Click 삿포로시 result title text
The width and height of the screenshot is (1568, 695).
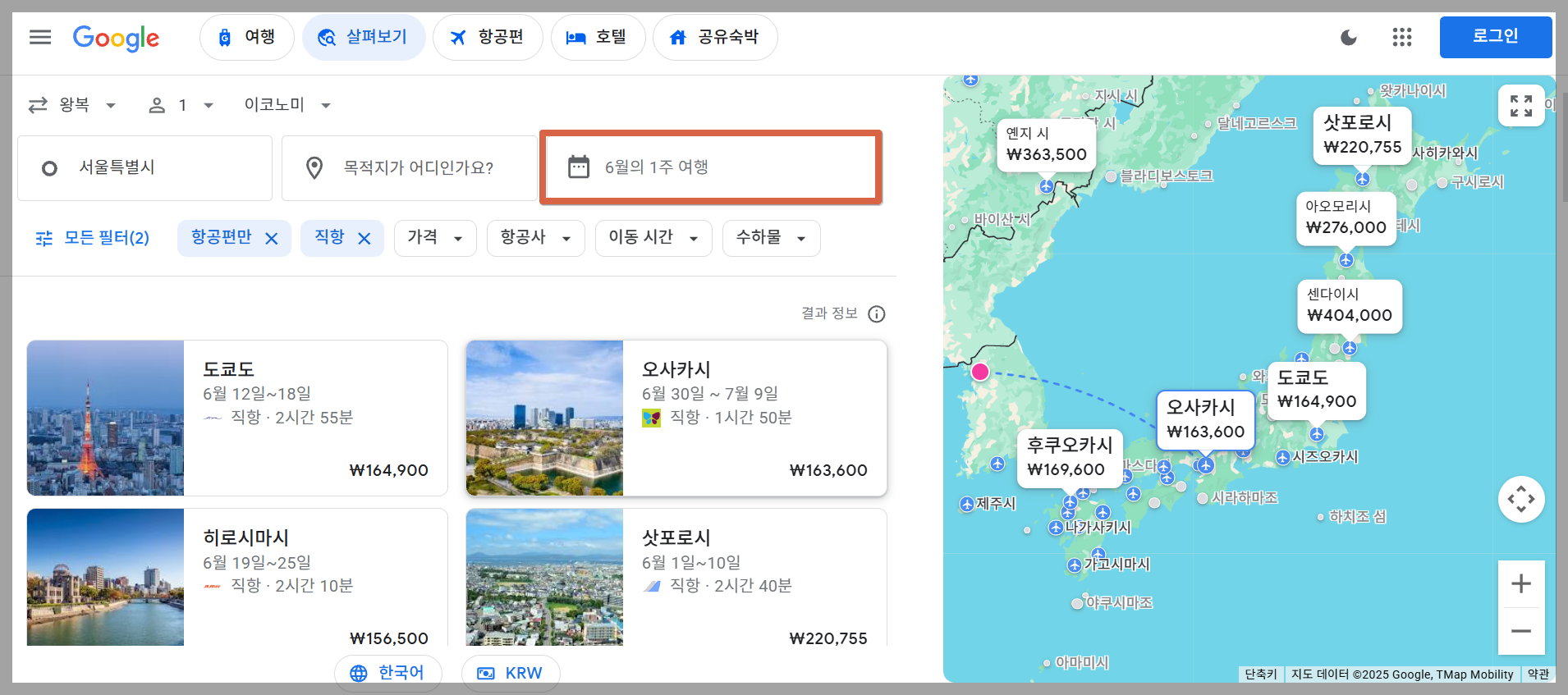pos(676,537)
